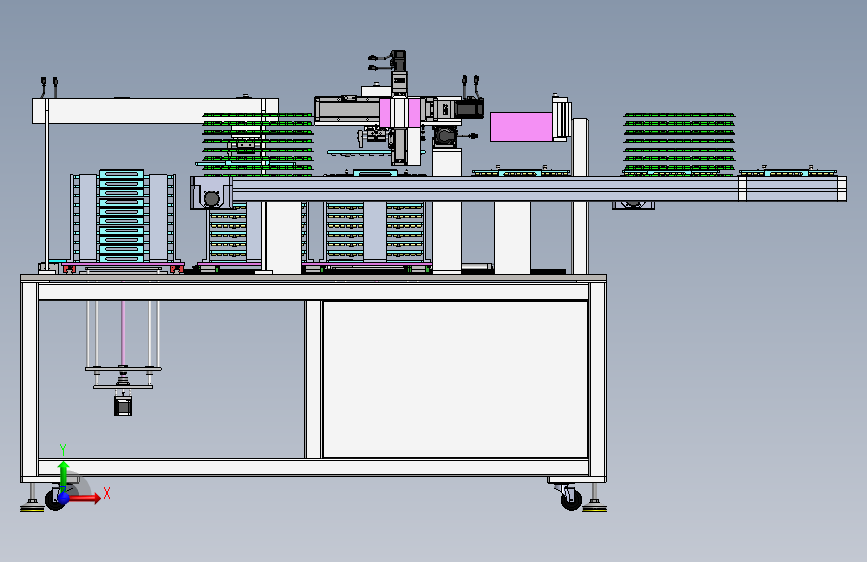
Task: Select the right caster wheel
Action: 571,499
